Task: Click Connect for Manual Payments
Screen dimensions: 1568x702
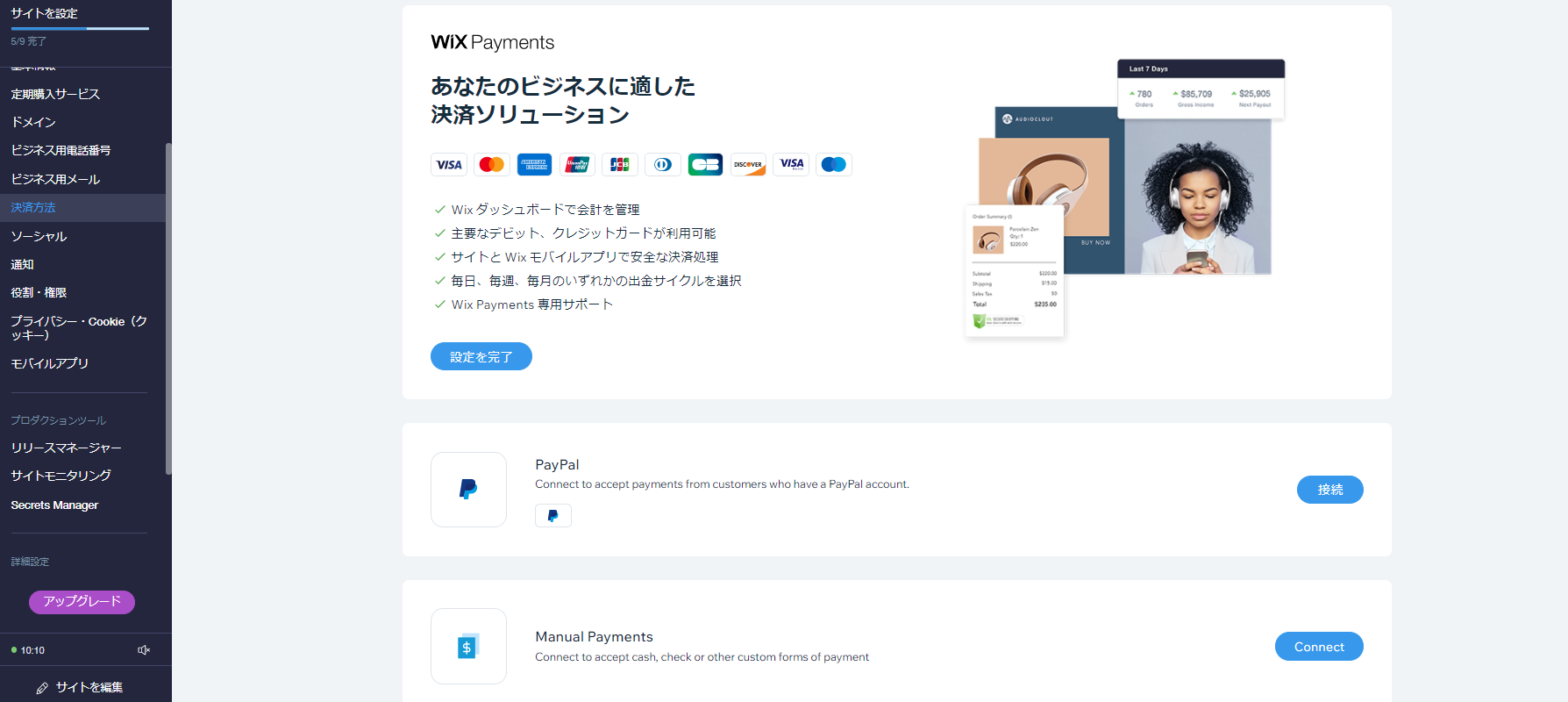Action: click(x=1319, y=647)
